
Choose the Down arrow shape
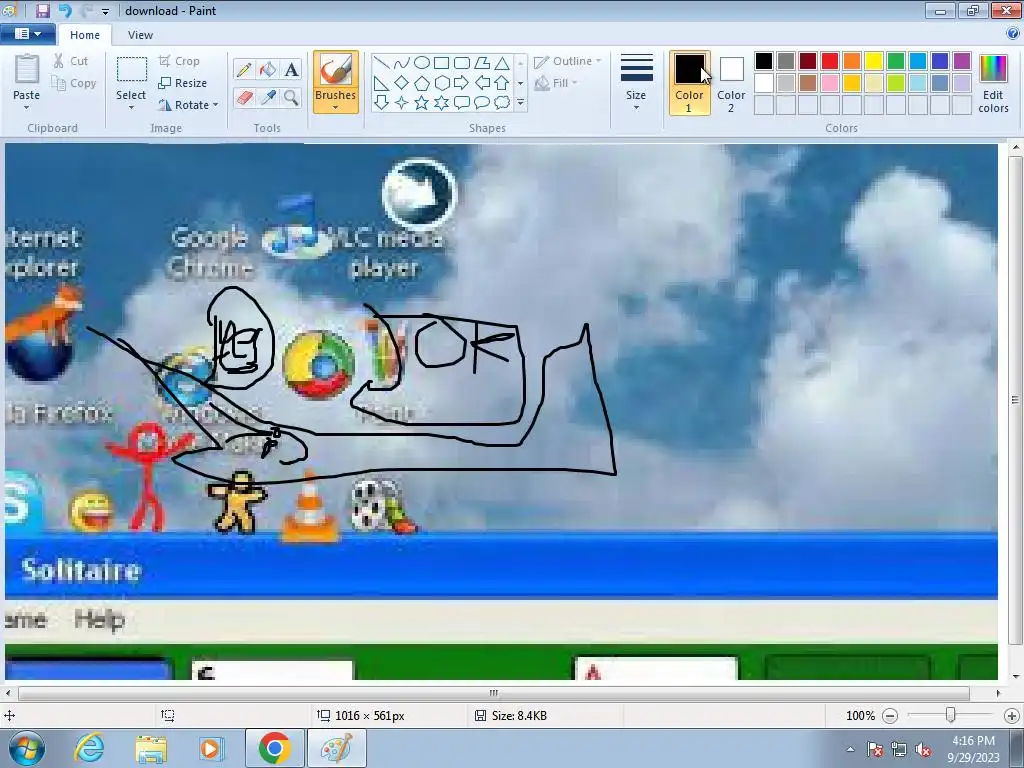(382, 103)
